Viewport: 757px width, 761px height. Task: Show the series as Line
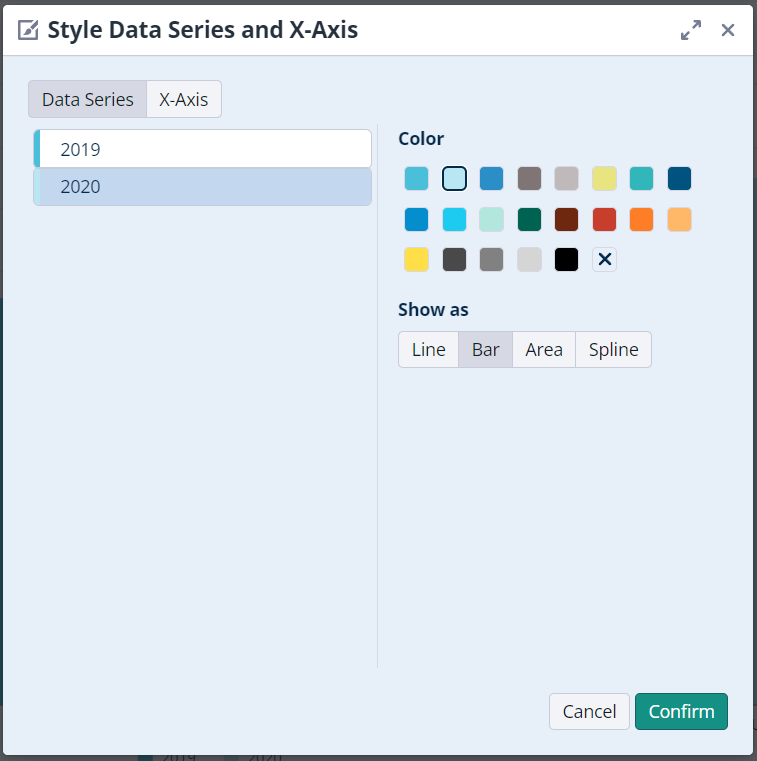click(x=428, y=350)
